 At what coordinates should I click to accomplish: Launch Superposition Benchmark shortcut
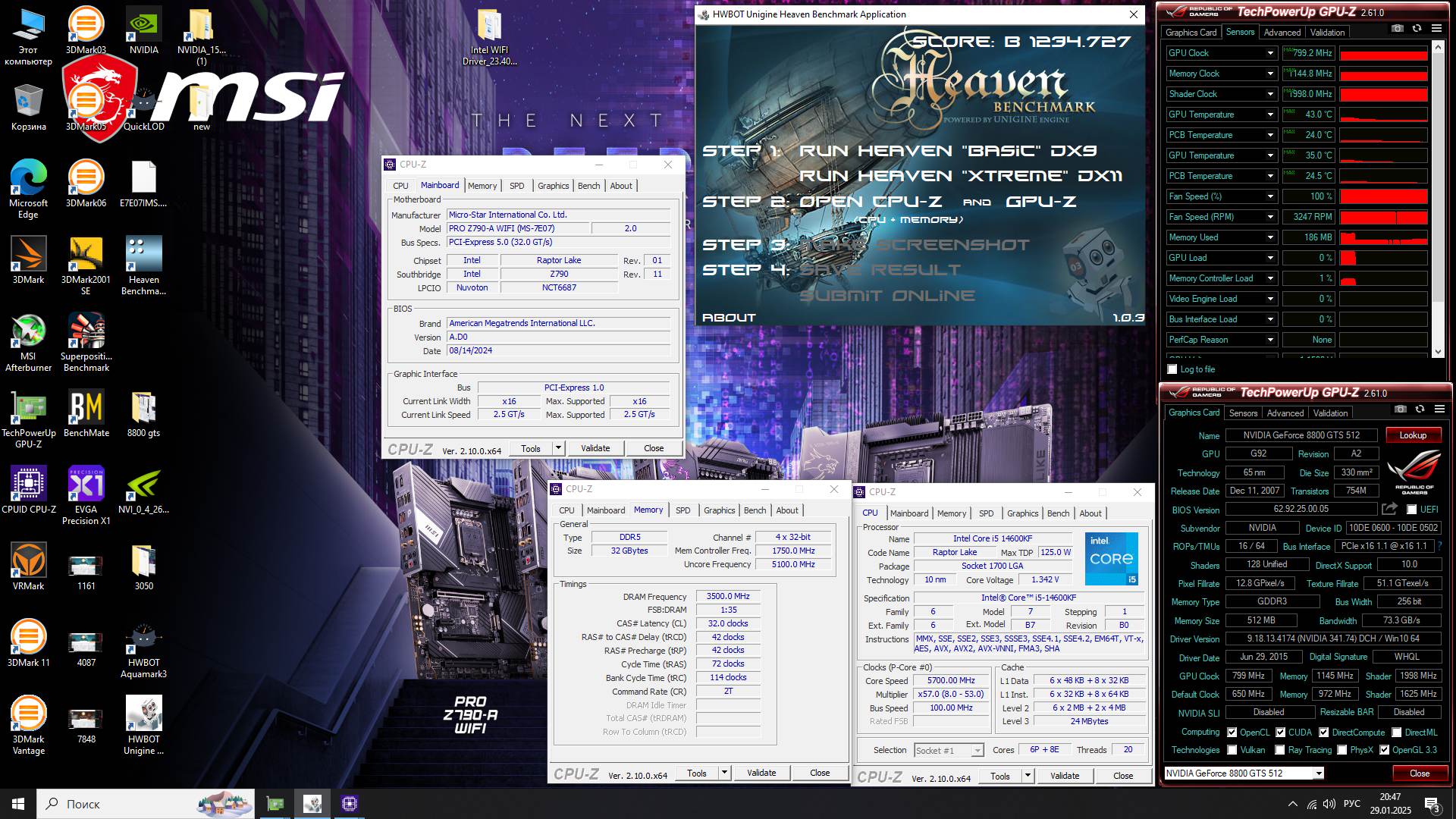tap(86, 343)
